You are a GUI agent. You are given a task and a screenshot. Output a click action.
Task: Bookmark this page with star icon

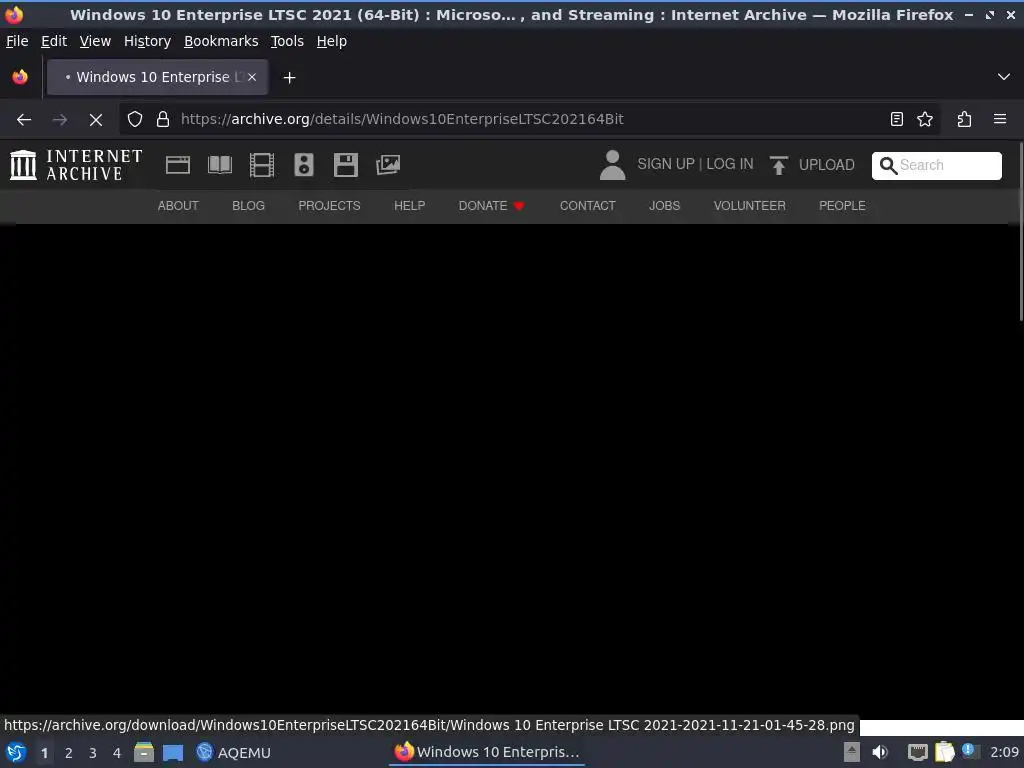[925, 120]
